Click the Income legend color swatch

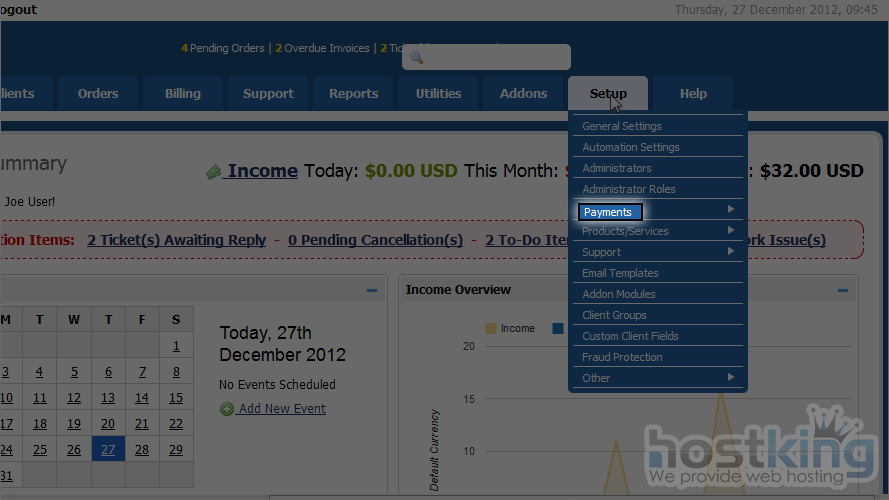tap(490, 329)
